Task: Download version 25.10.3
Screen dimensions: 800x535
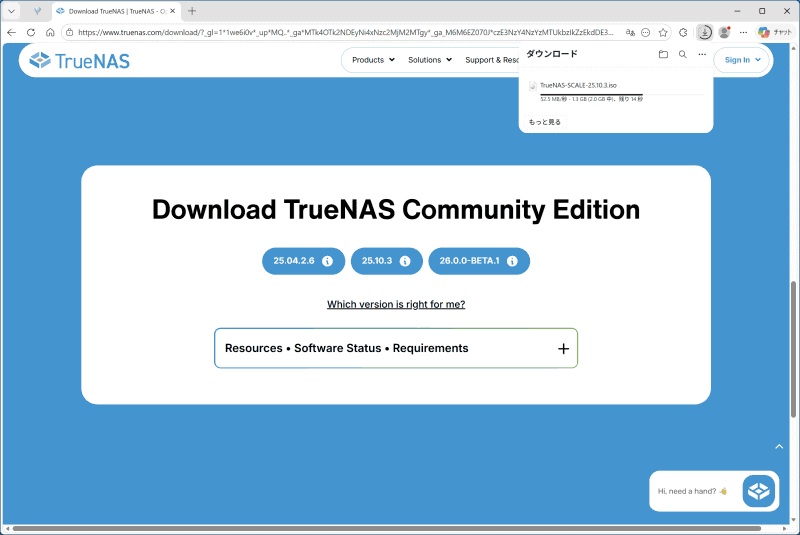Action: 377,261
